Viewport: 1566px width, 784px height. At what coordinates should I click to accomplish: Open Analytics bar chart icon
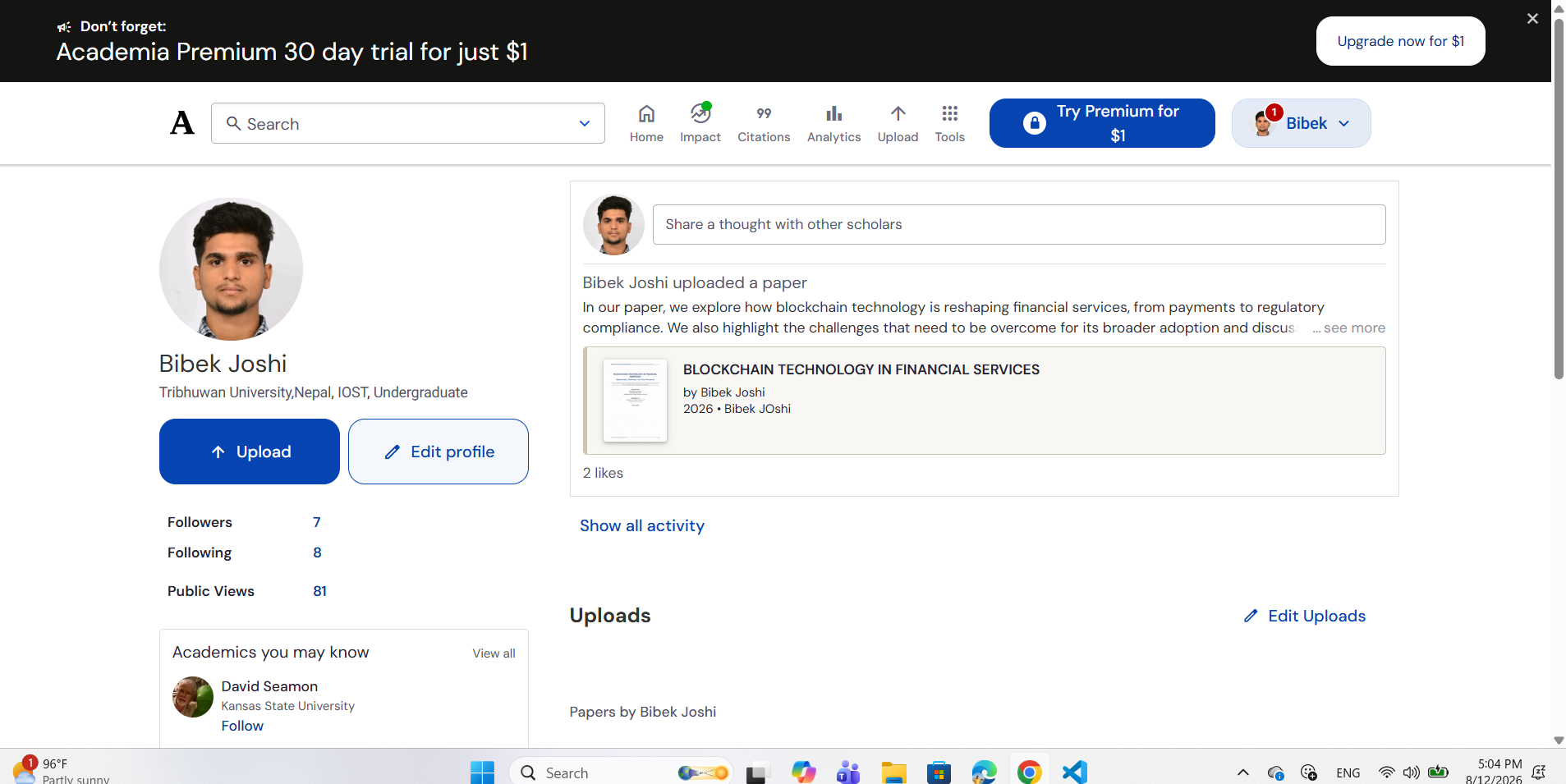pyautogui.click(x=834, y=113)
